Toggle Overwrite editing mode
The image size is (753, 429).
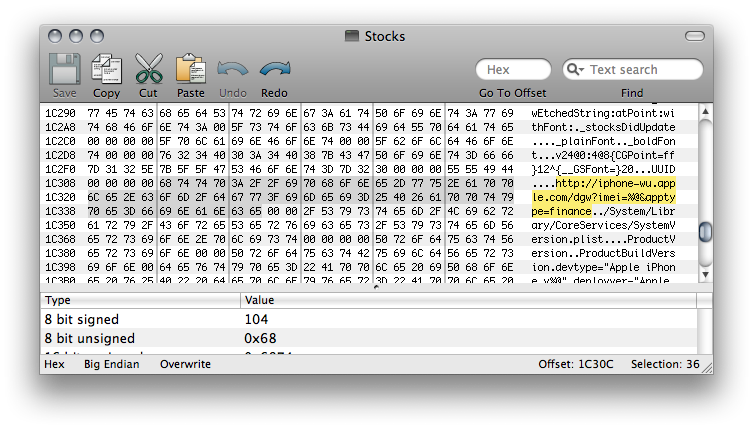[x=185, y=364]
